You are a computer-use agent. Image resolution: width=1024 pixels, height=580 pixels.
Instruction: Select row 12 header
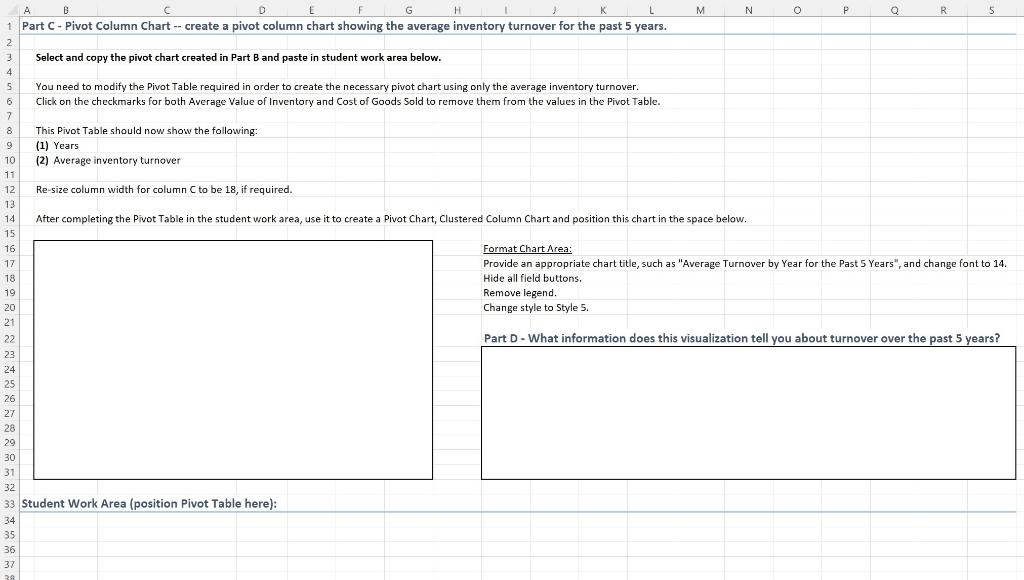(10, 189)
